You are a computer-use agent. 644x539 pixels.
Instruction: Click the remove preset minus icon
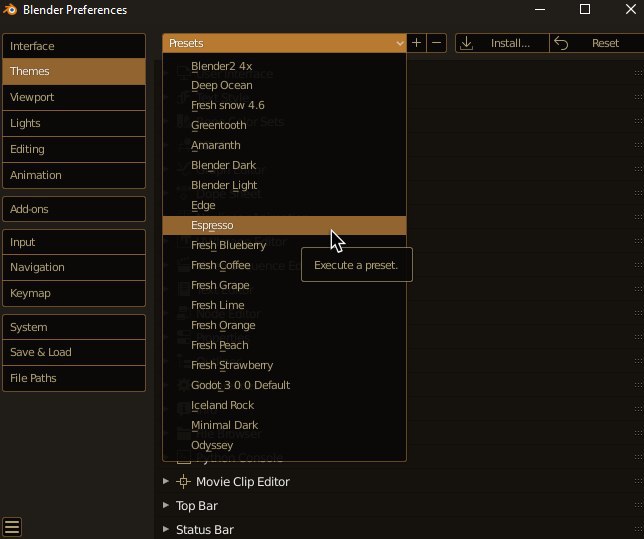point(437,43)
